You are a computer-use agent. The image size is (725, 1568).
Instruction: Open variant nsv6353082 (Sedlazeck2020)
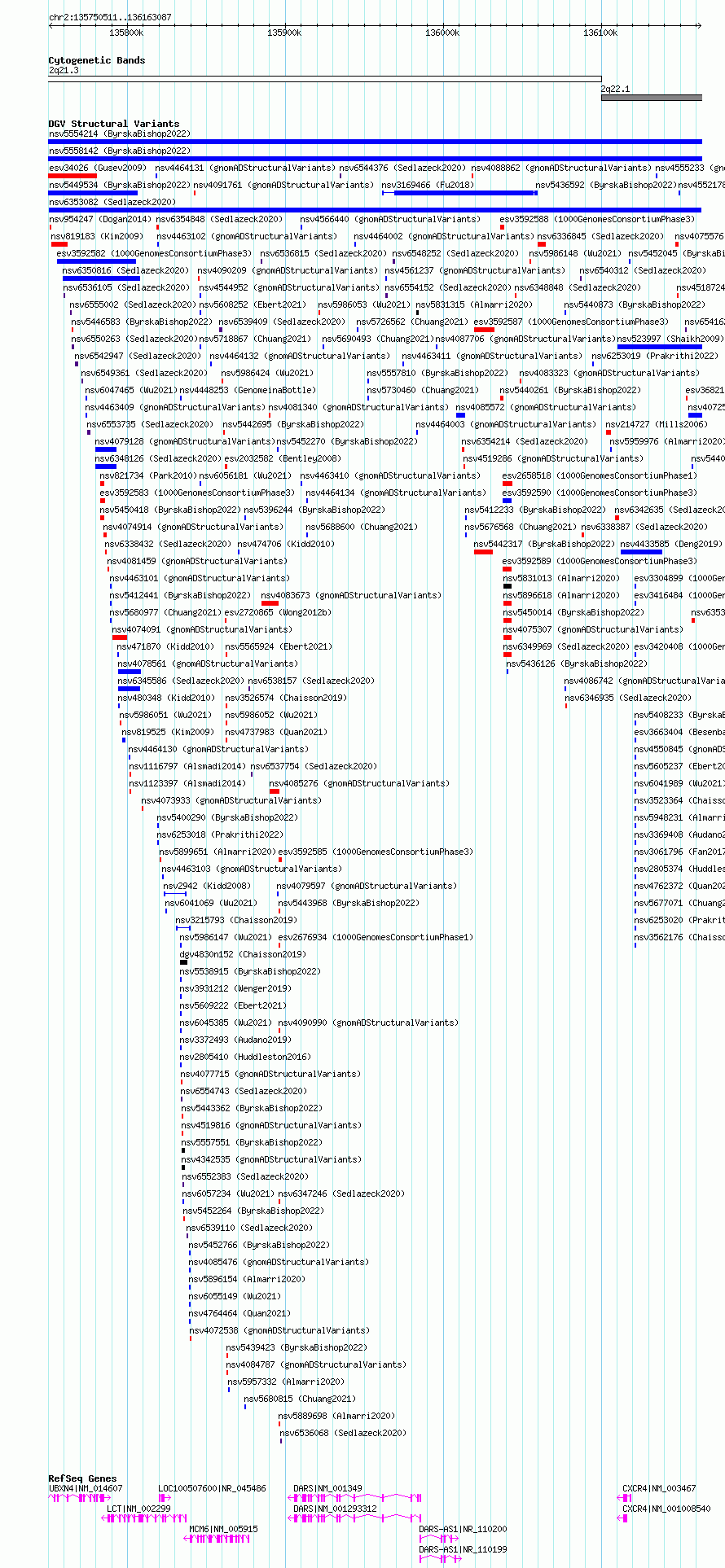click(x=375, y=210)
